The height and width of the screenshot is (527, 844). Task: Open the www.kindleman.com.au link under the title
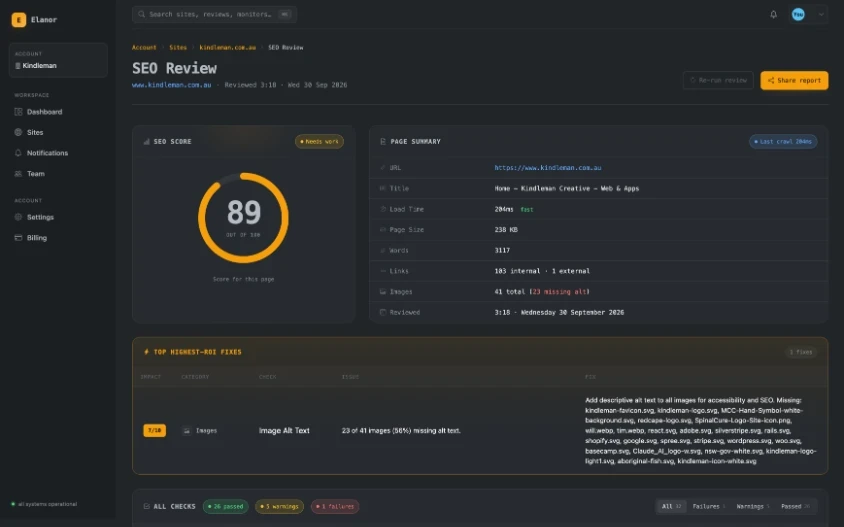point(172,85)
